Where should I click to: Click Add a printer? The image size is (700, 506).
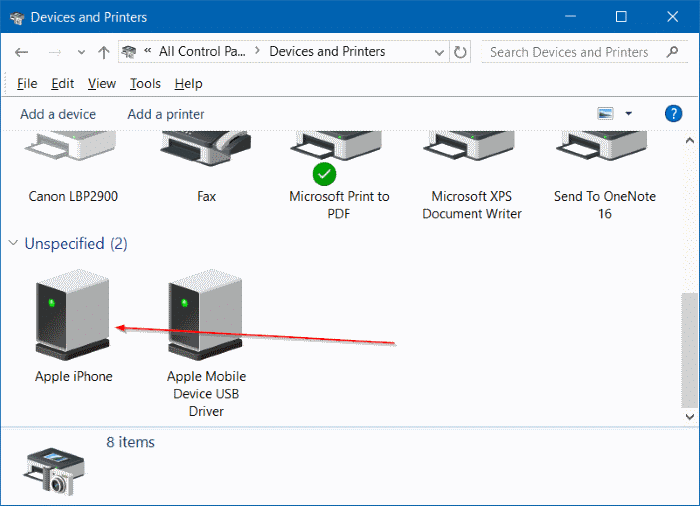[166, 114]
